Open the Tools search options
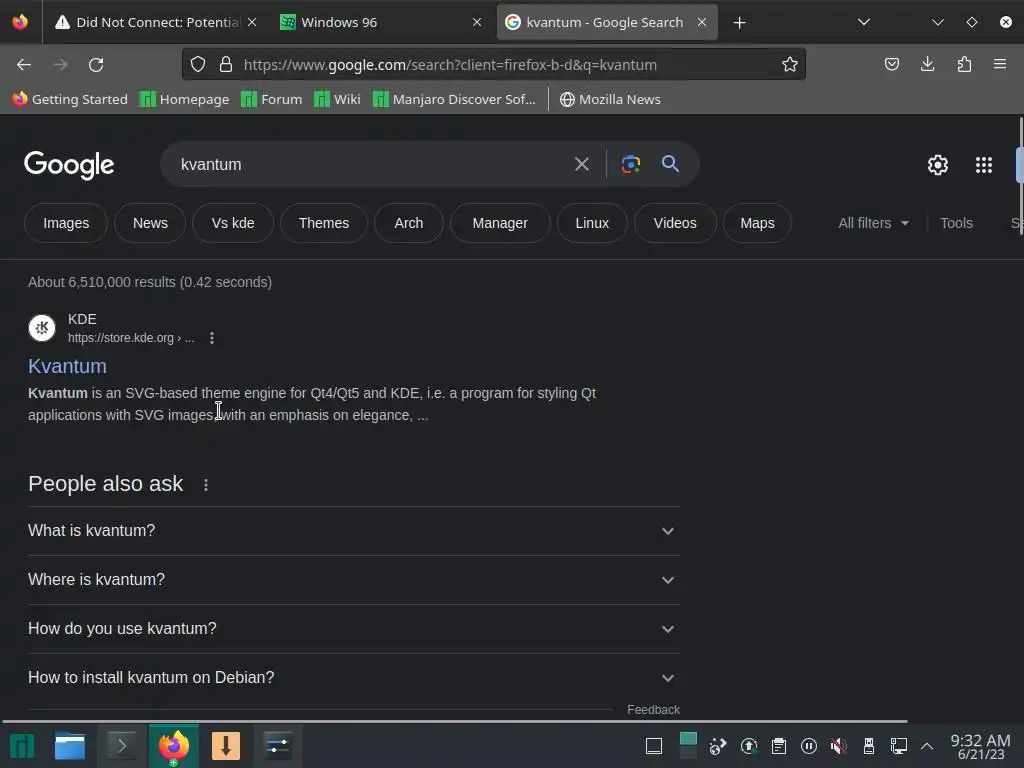This screenshot has height=768, width=1024. (x=956, y=223)
